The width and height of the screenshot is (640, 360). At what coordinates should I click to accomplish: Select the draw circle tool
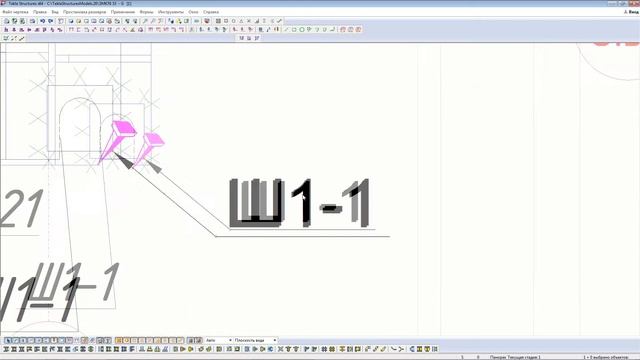point(302,29)
